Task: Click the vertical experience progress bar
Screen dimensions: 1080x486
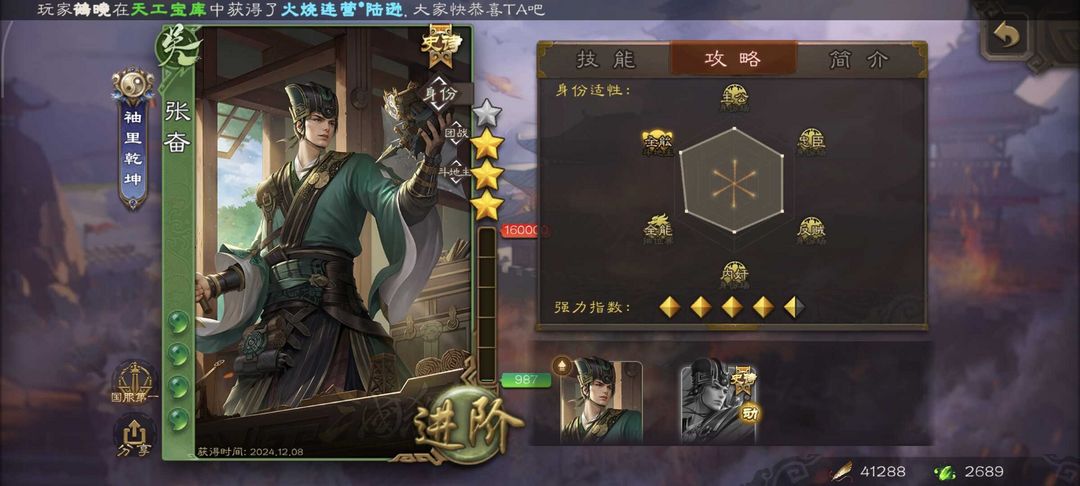Action: [487, 304]
